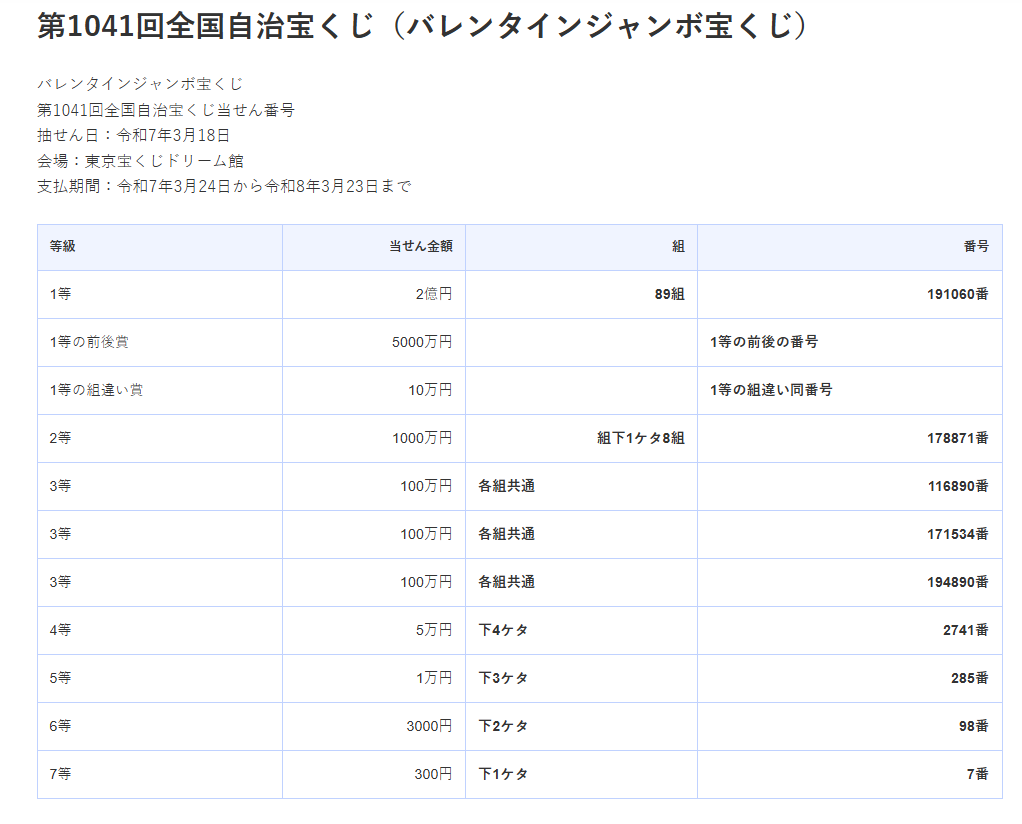Select the number 285番
The width and height of the screenshot is (1022, 824).
[x=970, y=678]
